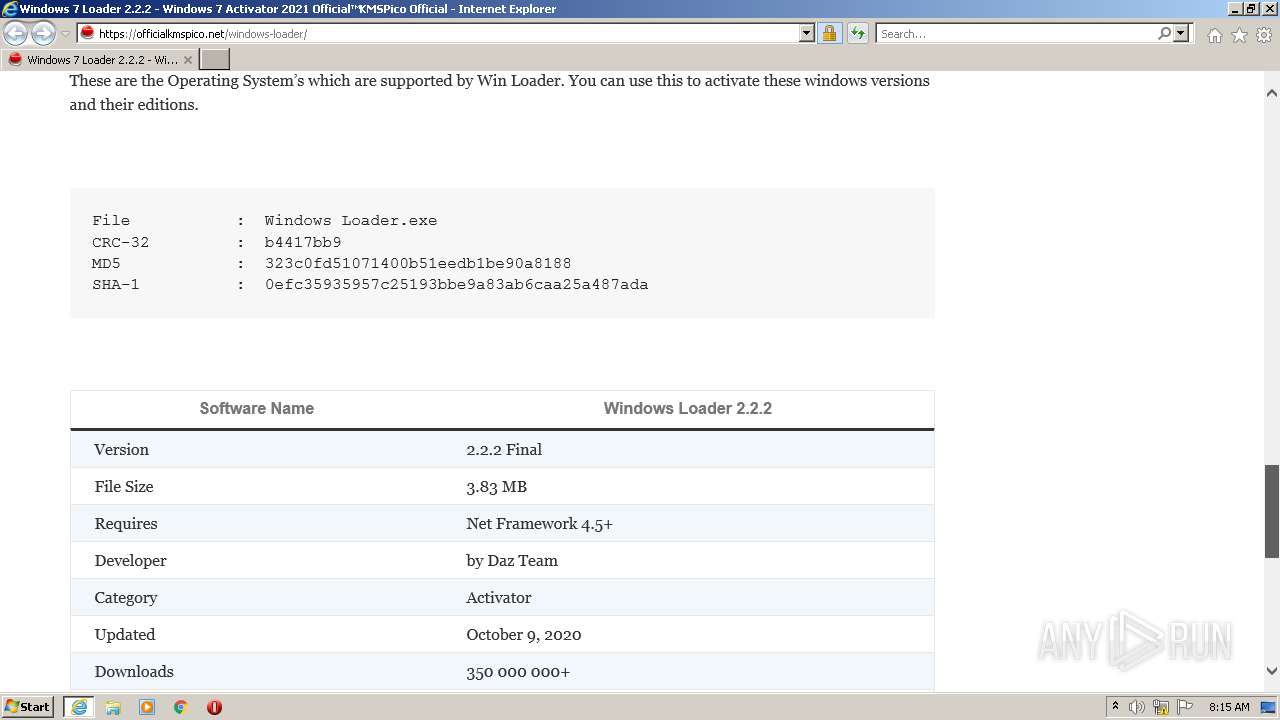
Task: Click the Updated row label
Action: (x=125, y=634)
